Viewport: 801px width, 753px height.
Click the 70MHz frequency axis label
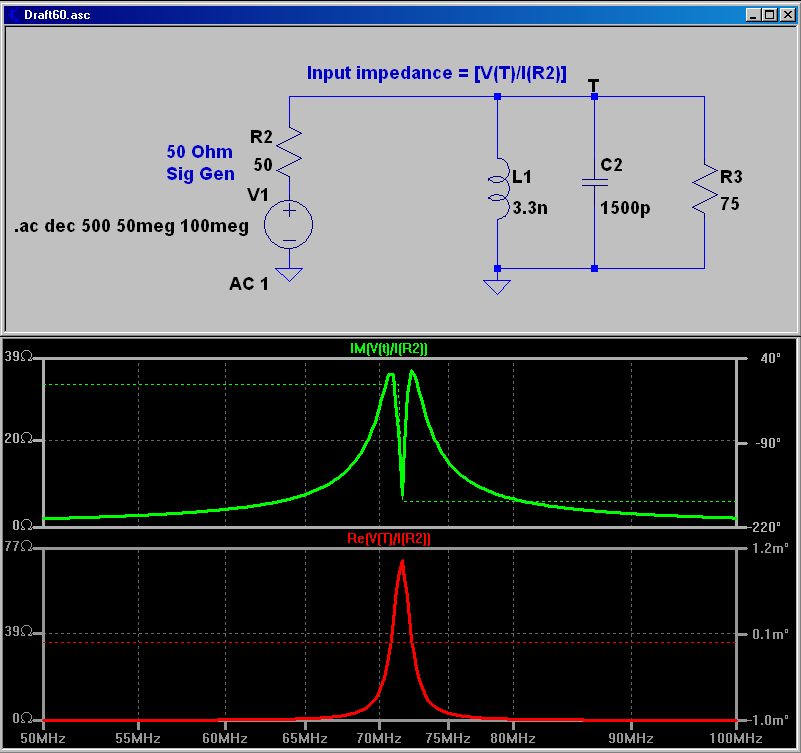[379, 739]
